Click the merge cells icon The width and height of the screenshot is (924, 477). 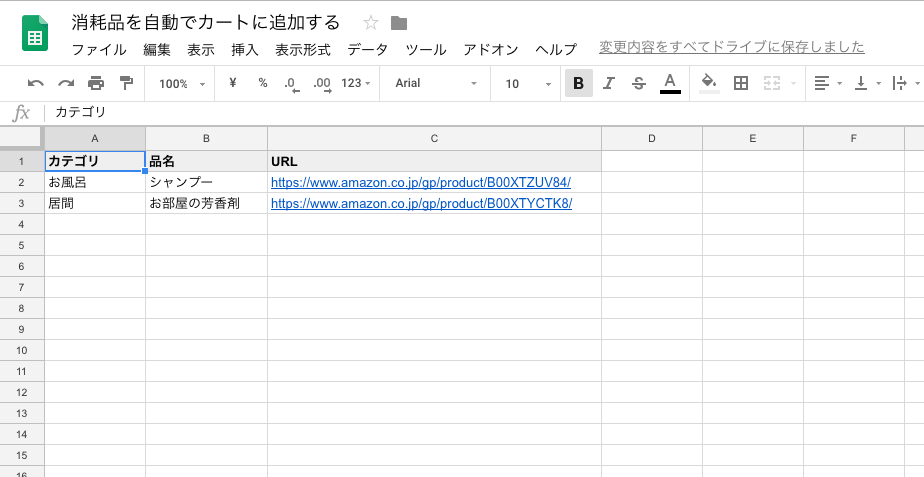771,83
